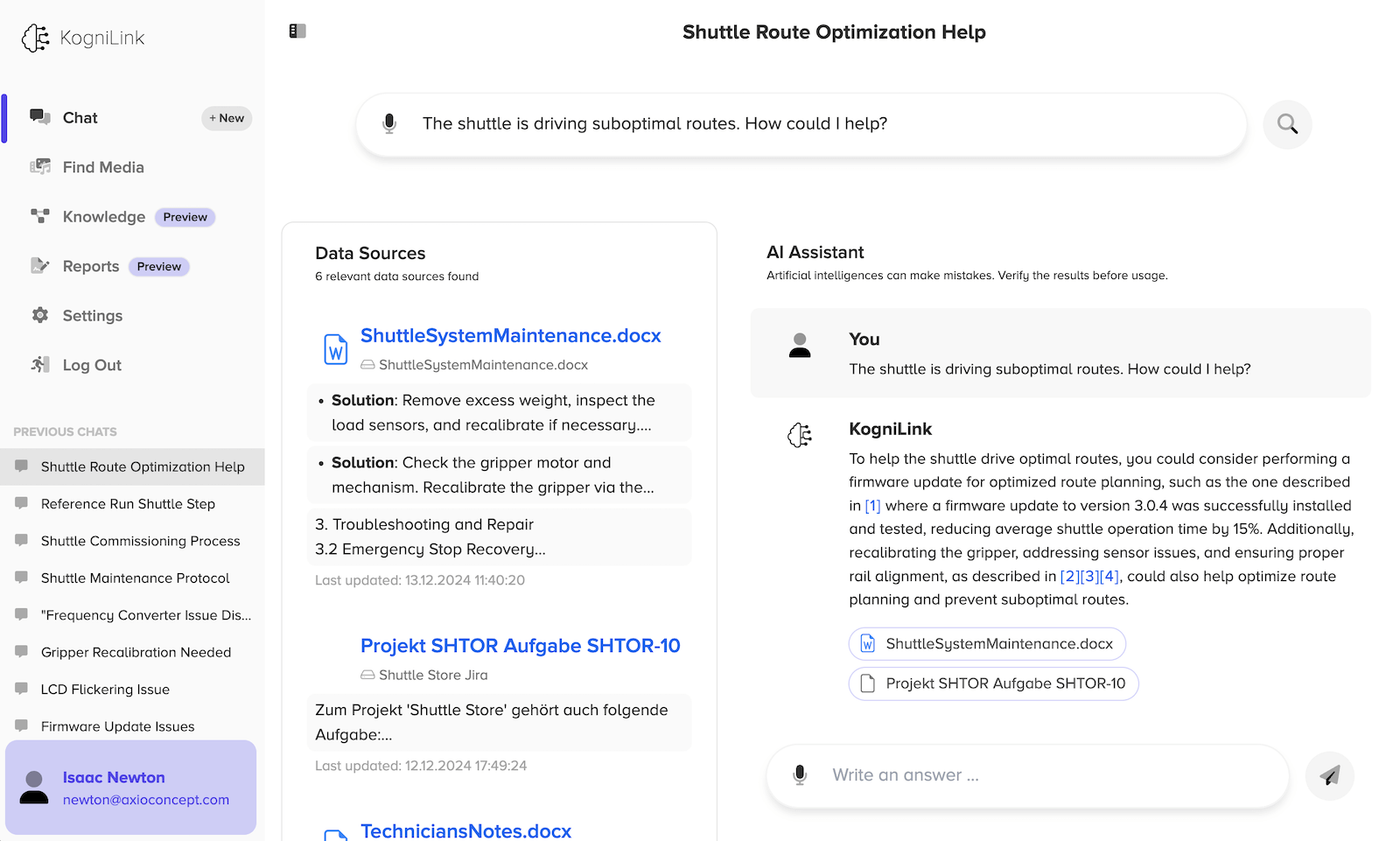The width and height of the screenshot is (1400, 841).
Task: Click the Knowledge graph icon
Action: point(40,216)
